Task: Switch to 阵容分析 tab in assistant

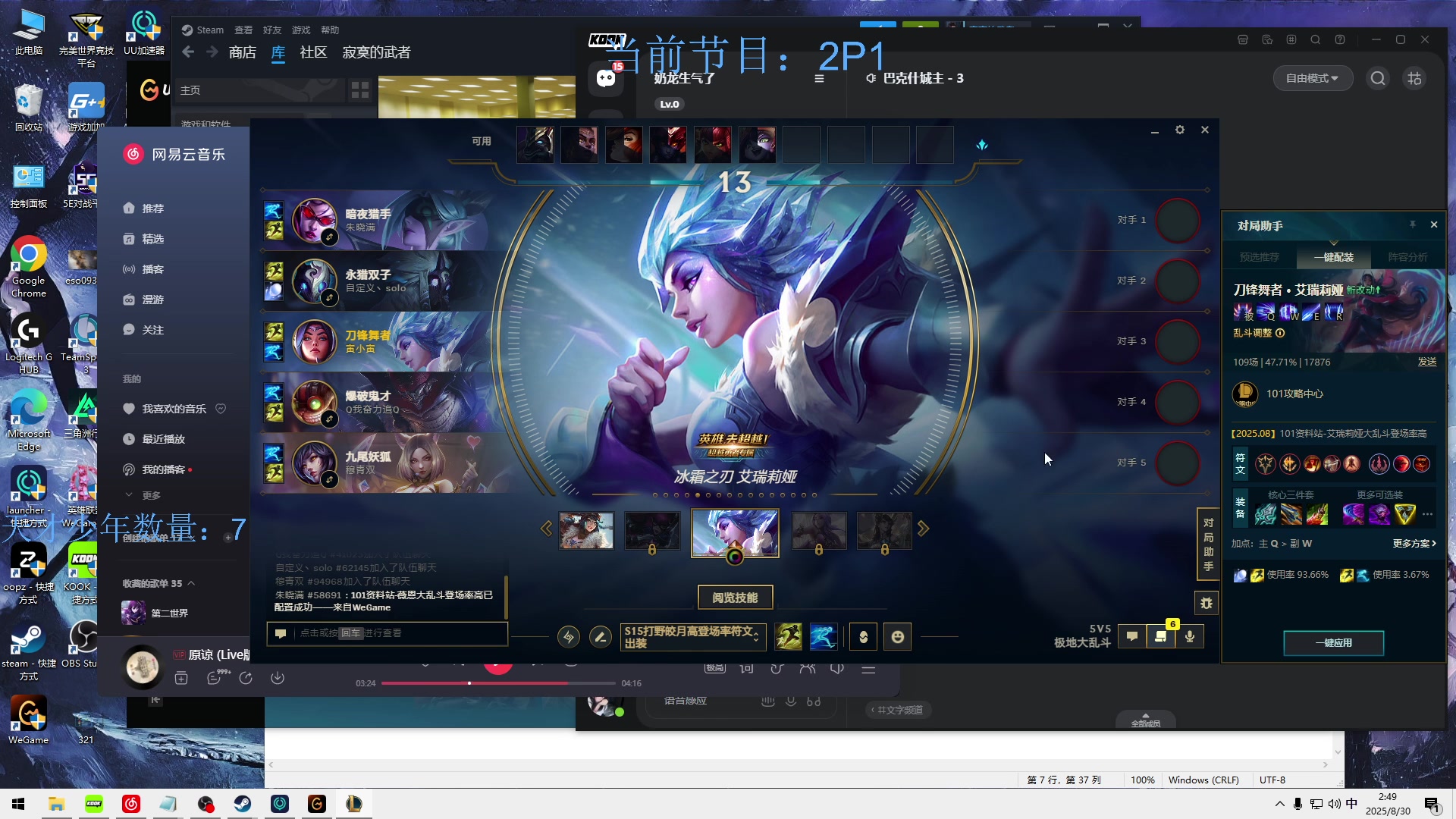Action: click(x=1407, y=257)
